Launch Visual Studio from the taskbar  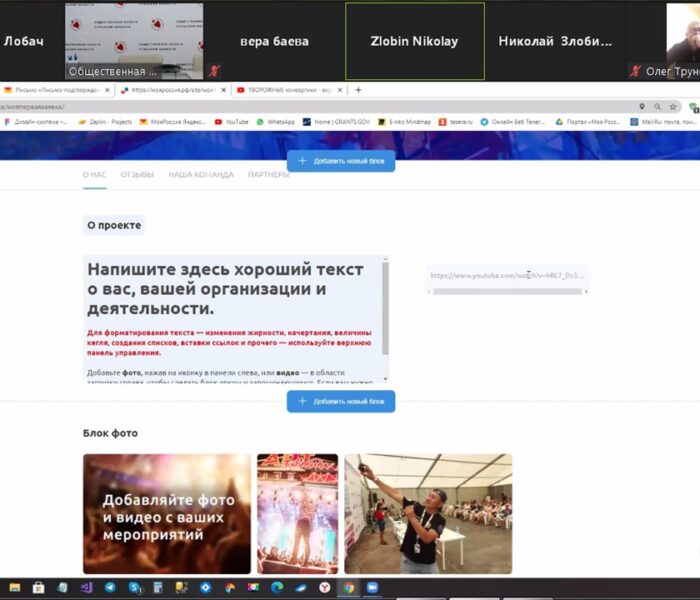[x=87, y=588]
